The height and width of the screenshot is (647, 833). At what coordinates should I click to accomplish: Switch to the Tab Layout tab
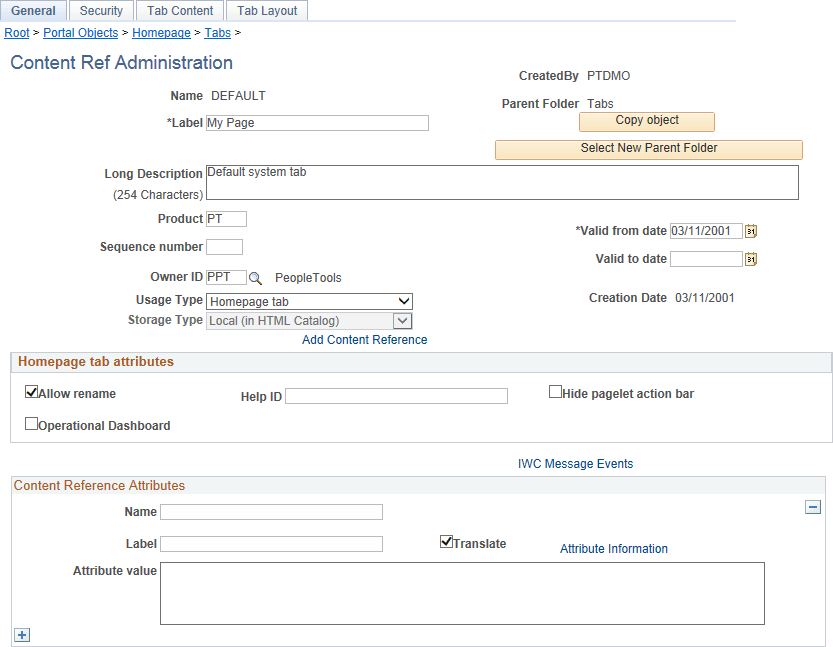(x=266, y=10)
